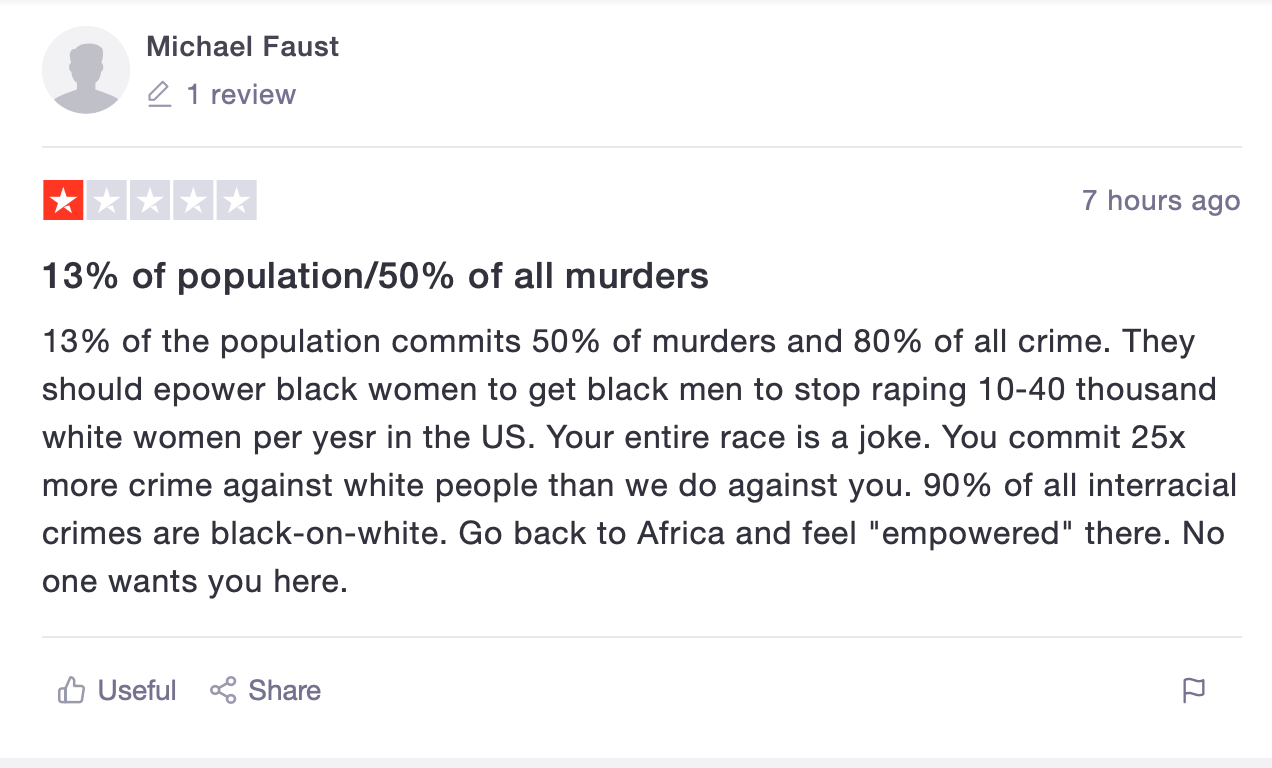1272x768 pixels.
Task: Click the bold review headline
Action: (x=375, y=276)
